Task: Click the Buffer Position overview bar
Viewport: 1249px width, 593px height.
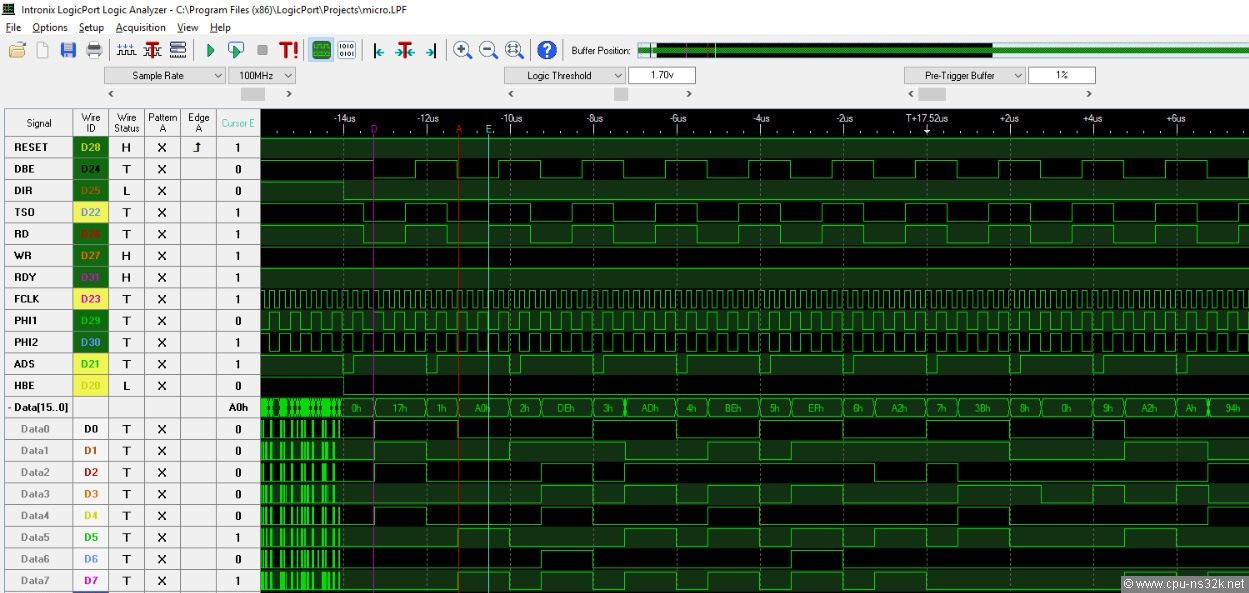Action: point(942,50)
